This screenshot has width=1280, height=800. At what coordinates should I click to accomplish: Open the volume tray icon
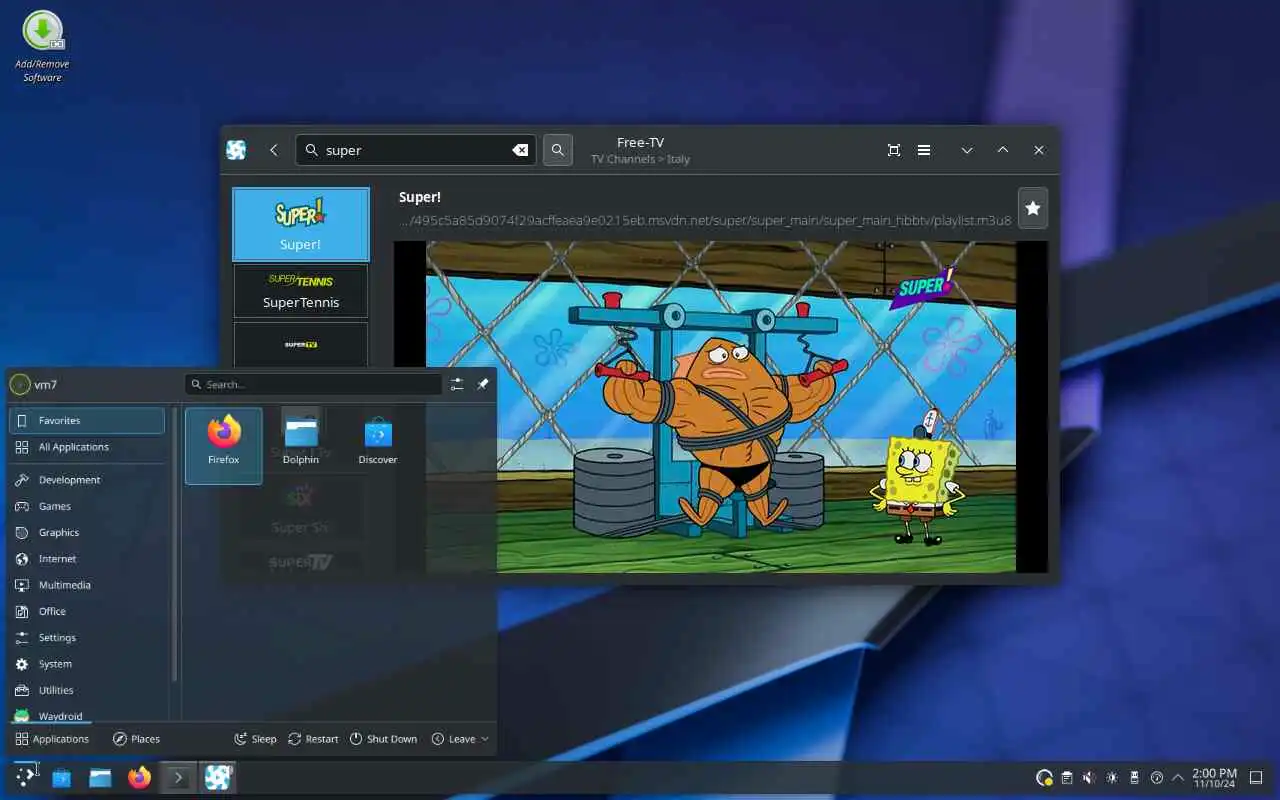click(x=1089, y=778)
